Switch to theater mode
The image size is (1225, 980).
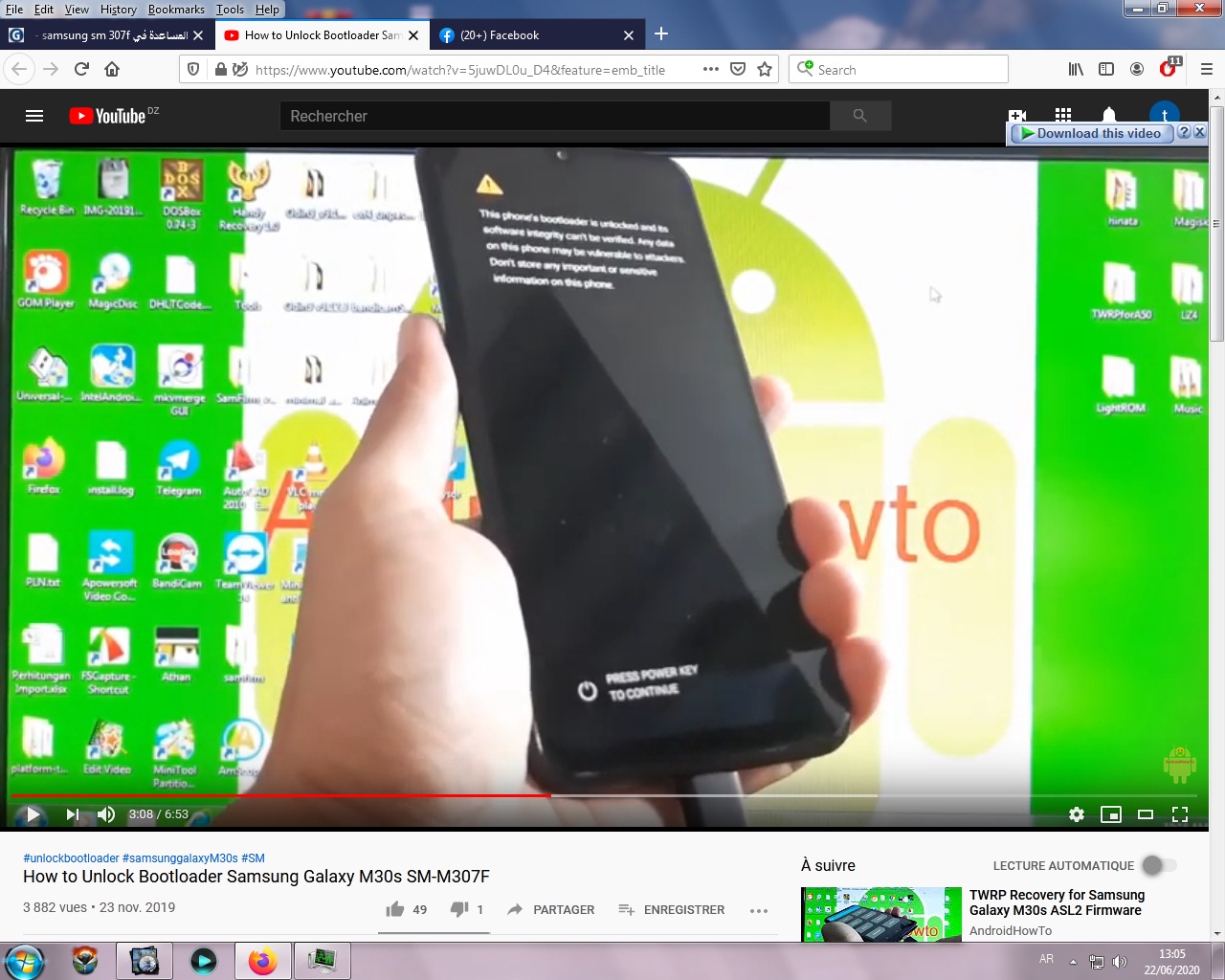pyautogui.click(x=1146, y=814)
